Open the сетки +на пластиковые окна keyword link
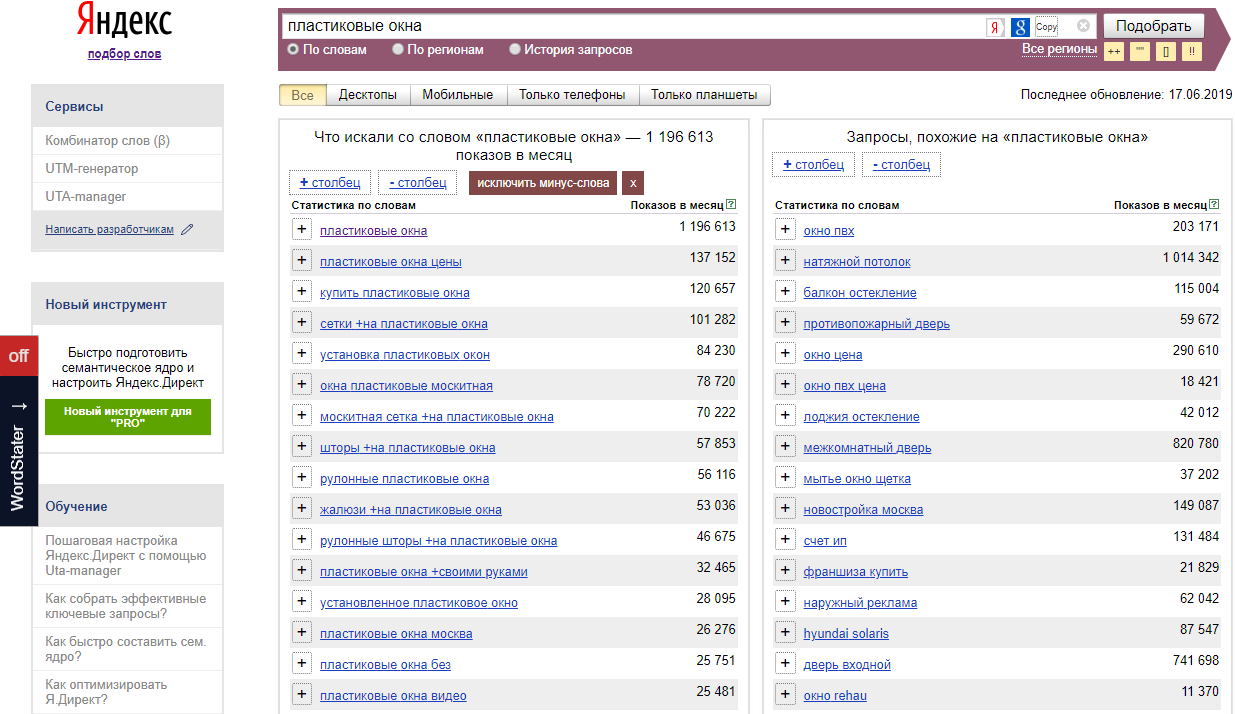This screenshot has height=714, width=1235. (x=404, y=323)
